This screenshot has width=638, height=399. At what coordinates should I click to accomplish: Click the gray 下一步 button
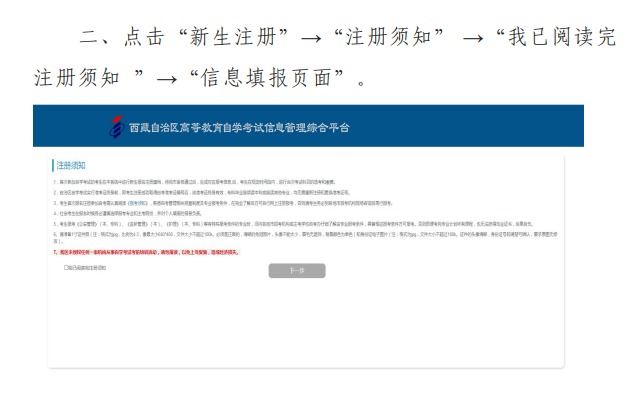[x=297, y=270]
